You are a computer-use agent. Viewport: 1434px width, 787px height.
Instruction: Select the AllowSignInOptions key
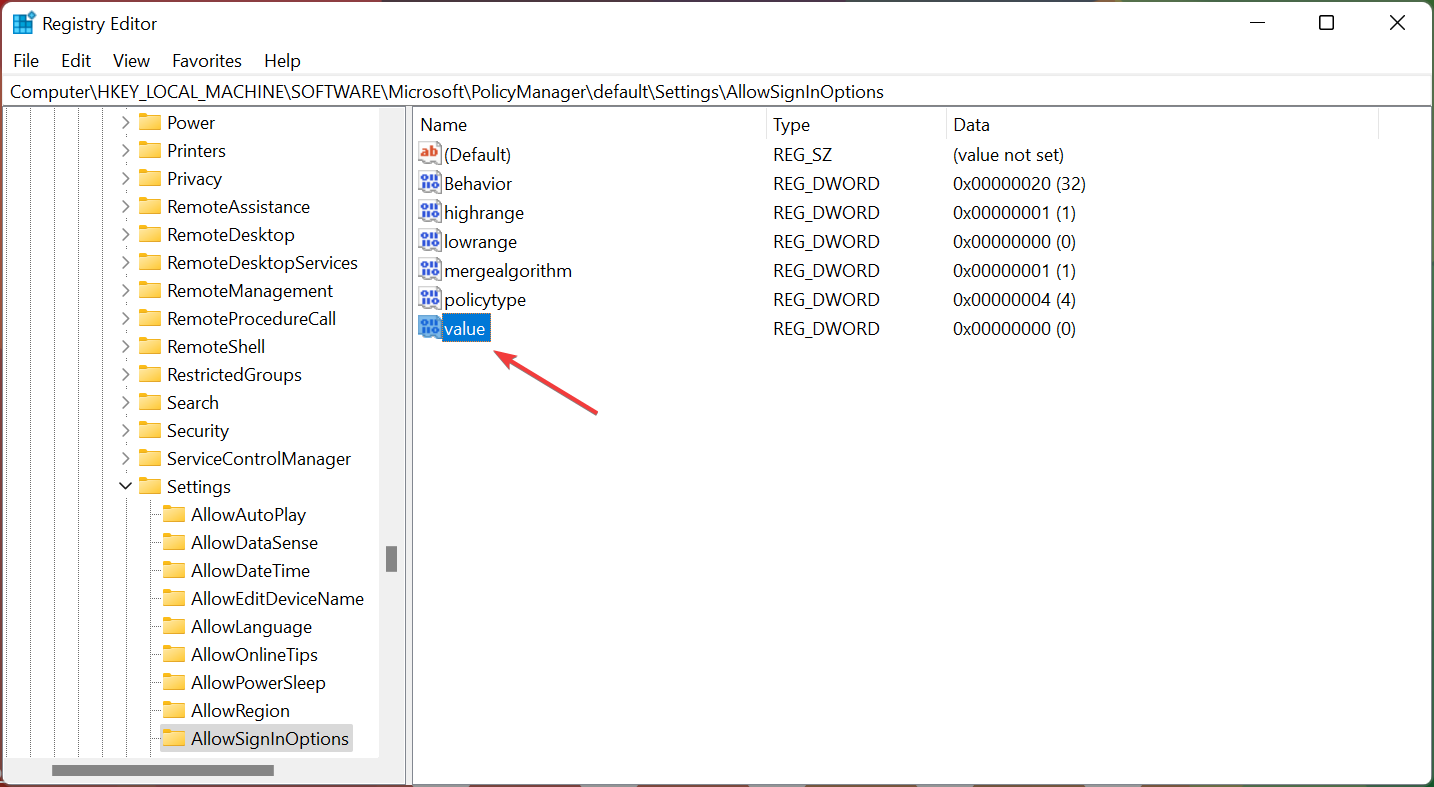click(270, 738)
